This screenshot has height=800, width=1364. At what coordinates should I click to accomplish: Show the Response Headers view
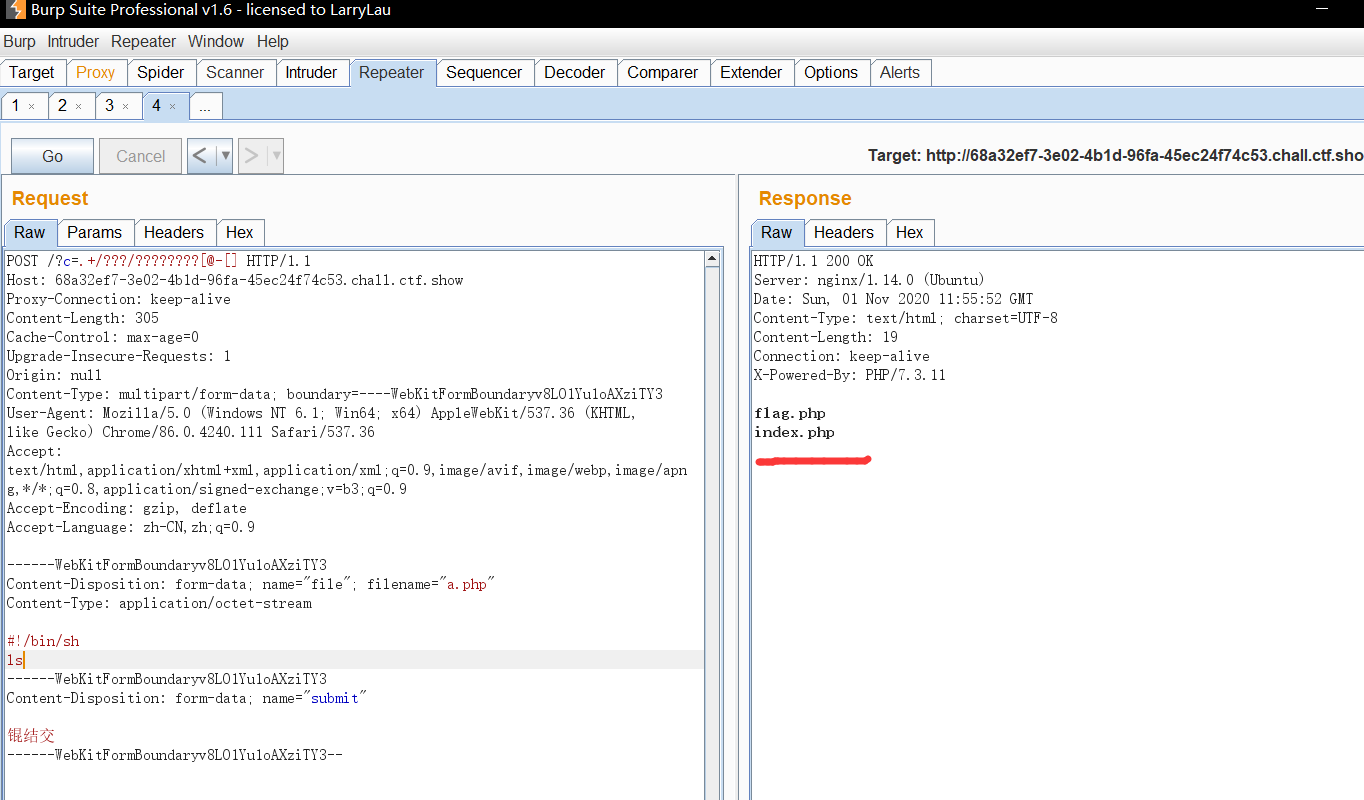pos(844,232)
